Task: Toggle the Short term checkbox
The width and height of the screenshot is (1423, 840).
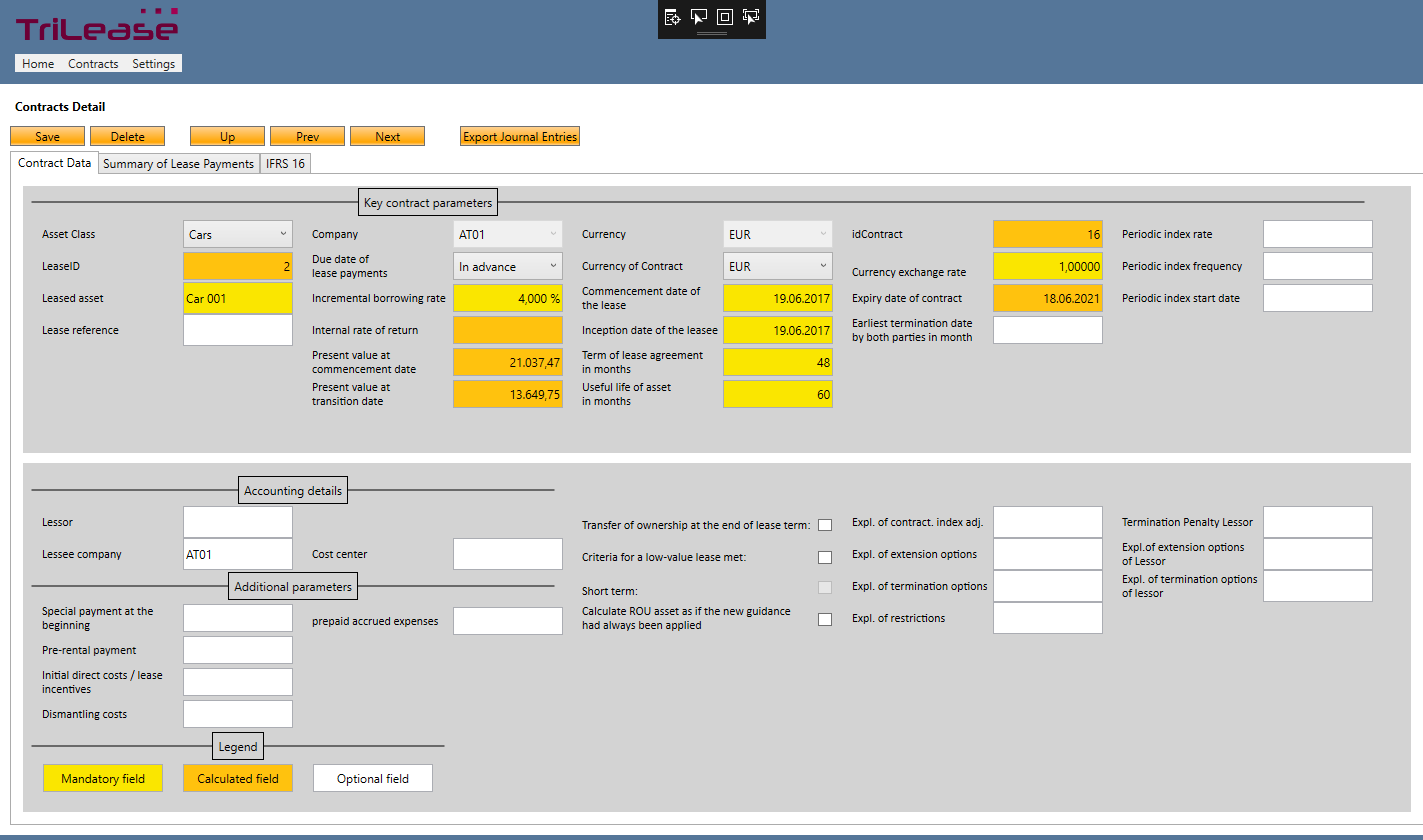Action: (x=825, y=587)
